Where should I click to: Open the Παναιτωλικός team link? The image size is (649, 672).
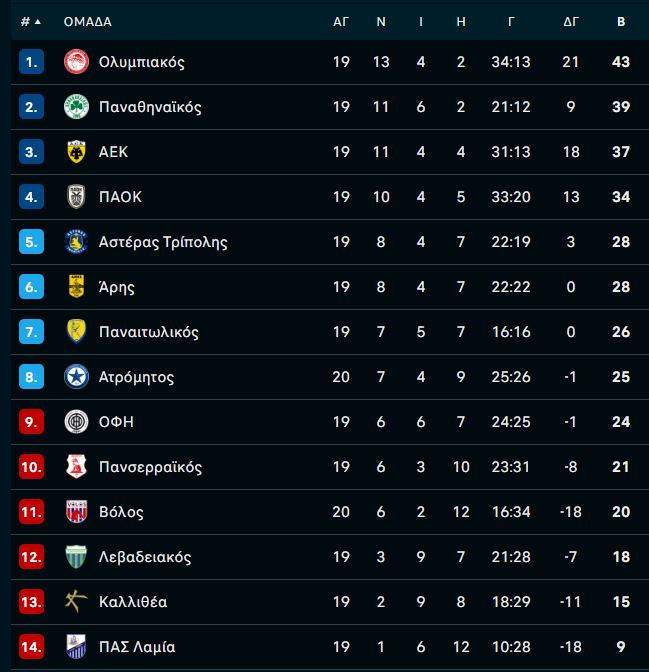click(149, 332)
